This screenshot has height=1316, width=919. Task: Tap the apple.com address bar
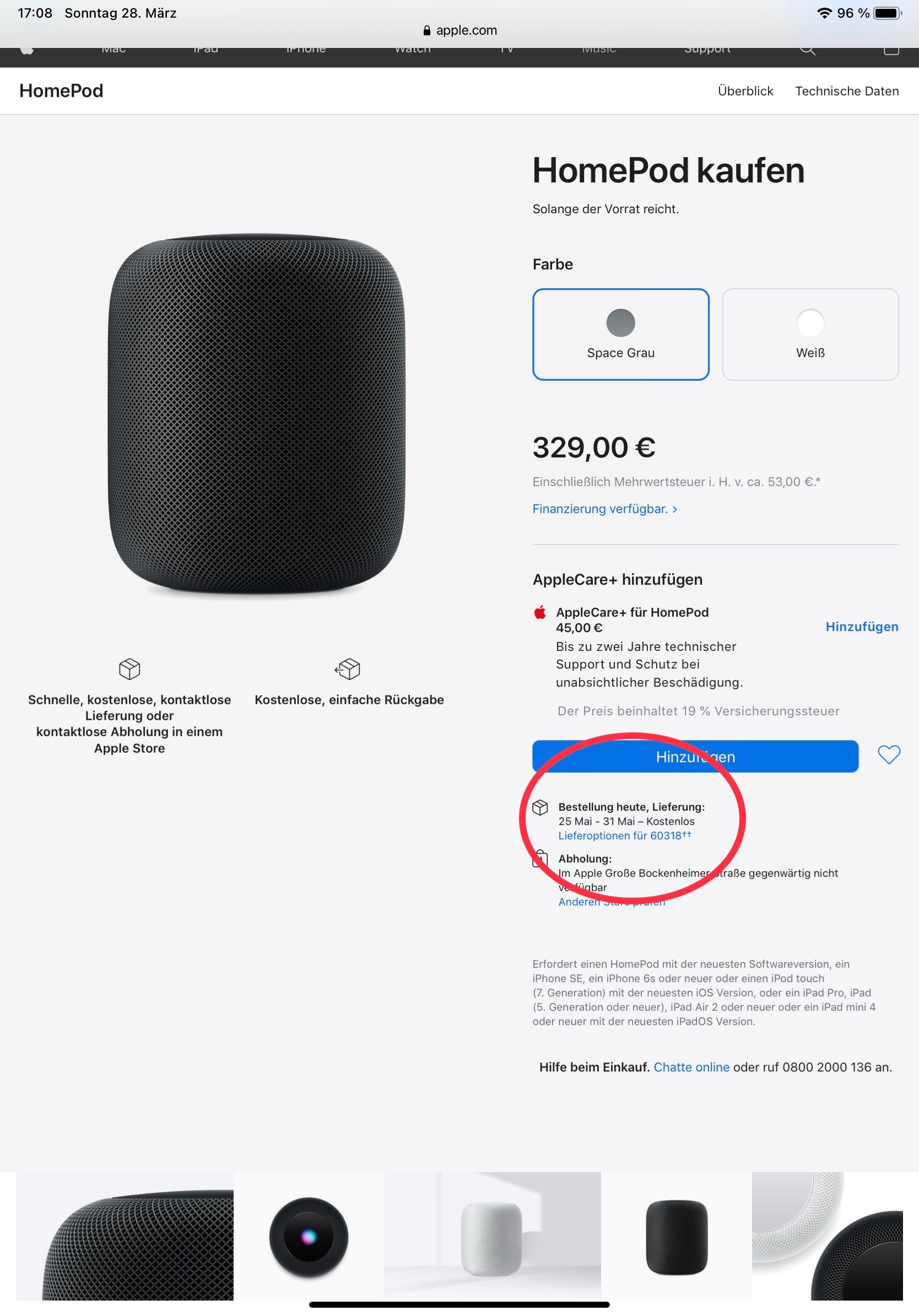(459, 30)
